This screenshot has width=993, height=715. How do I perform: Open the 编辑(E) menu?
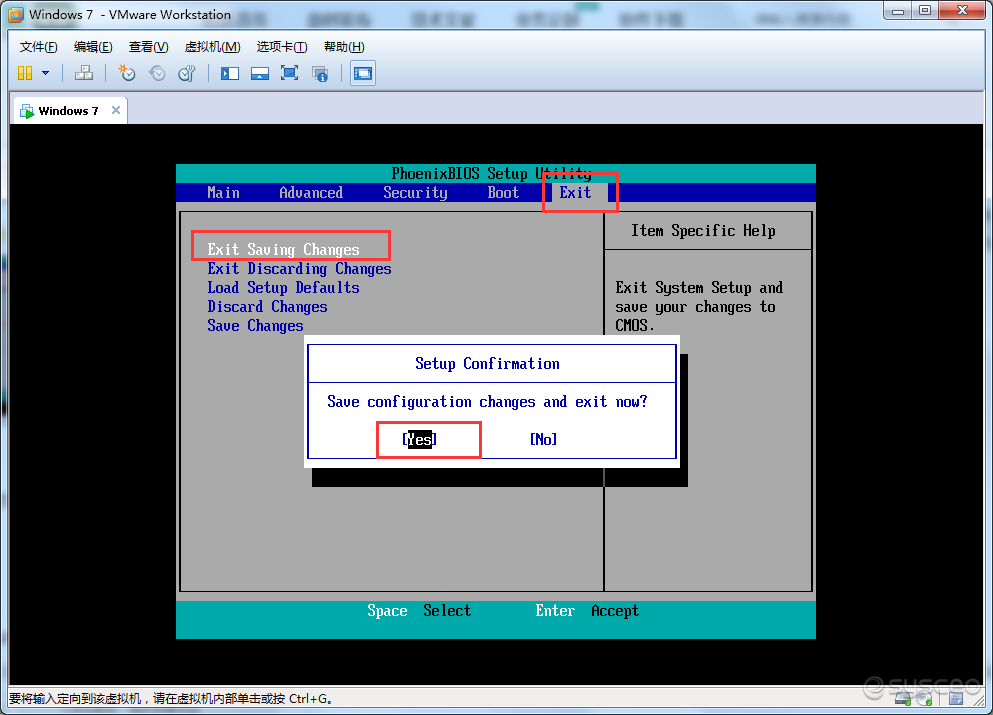[x=93, y=47]
